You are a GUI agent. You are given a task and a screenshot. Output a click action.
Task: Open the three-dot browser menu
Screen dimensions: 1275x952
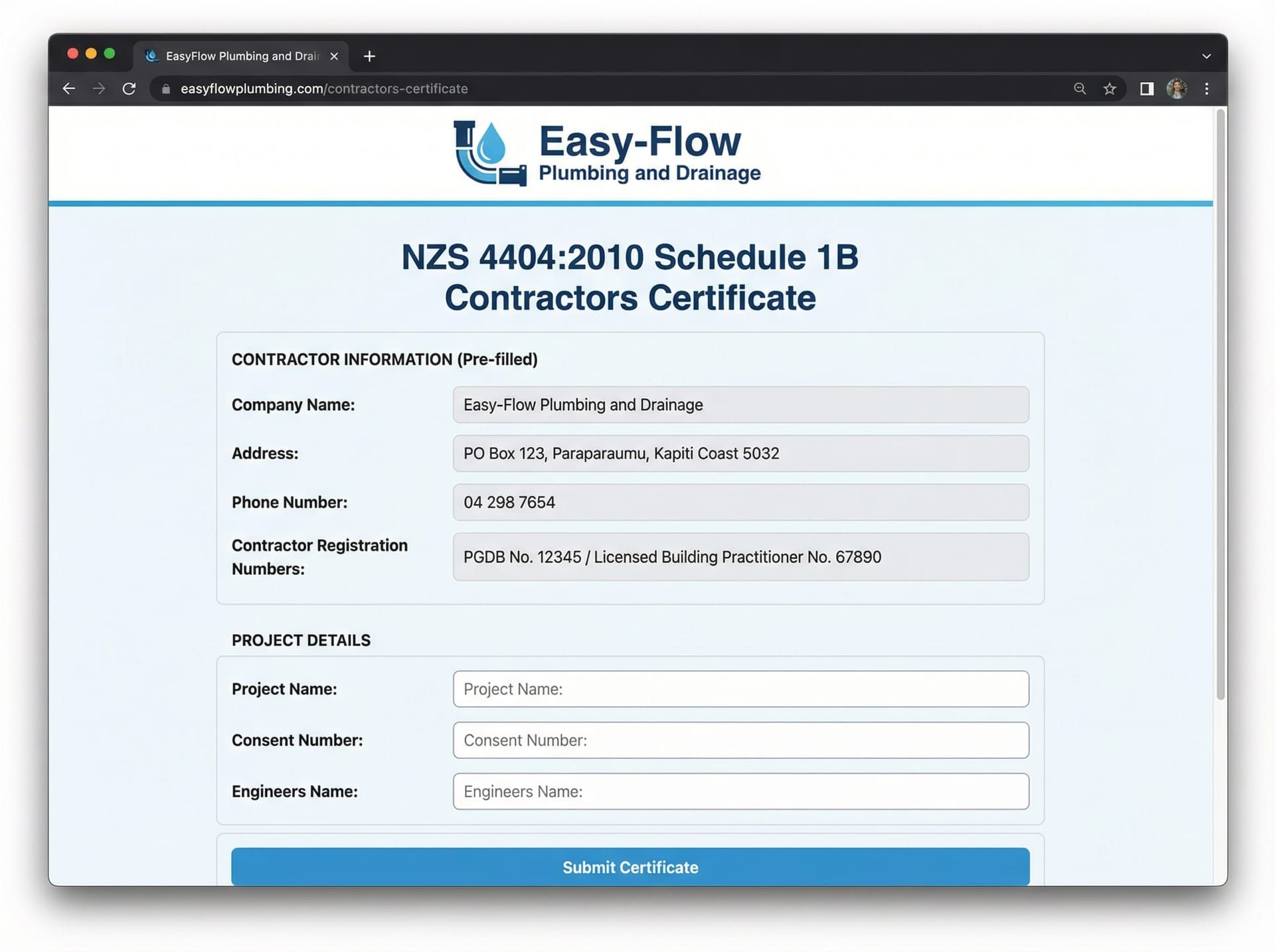pos(1207,88)
